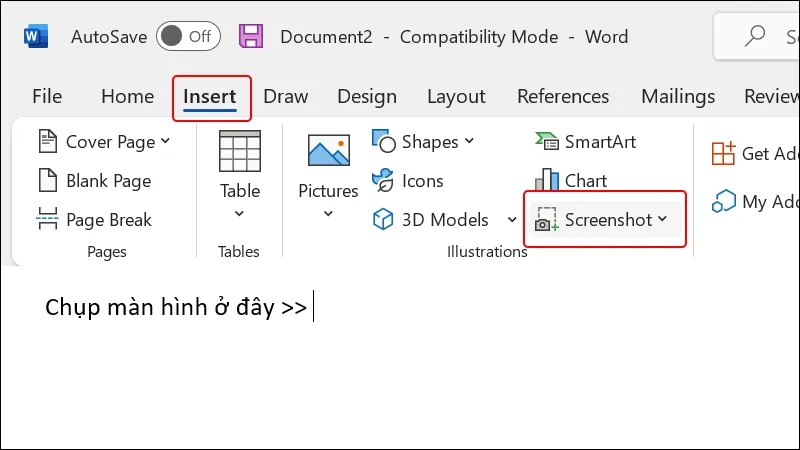This screenshot has width=800, height=450.
Task: Select the Insert ribbon tab
Action: click(x=210, y=96)
